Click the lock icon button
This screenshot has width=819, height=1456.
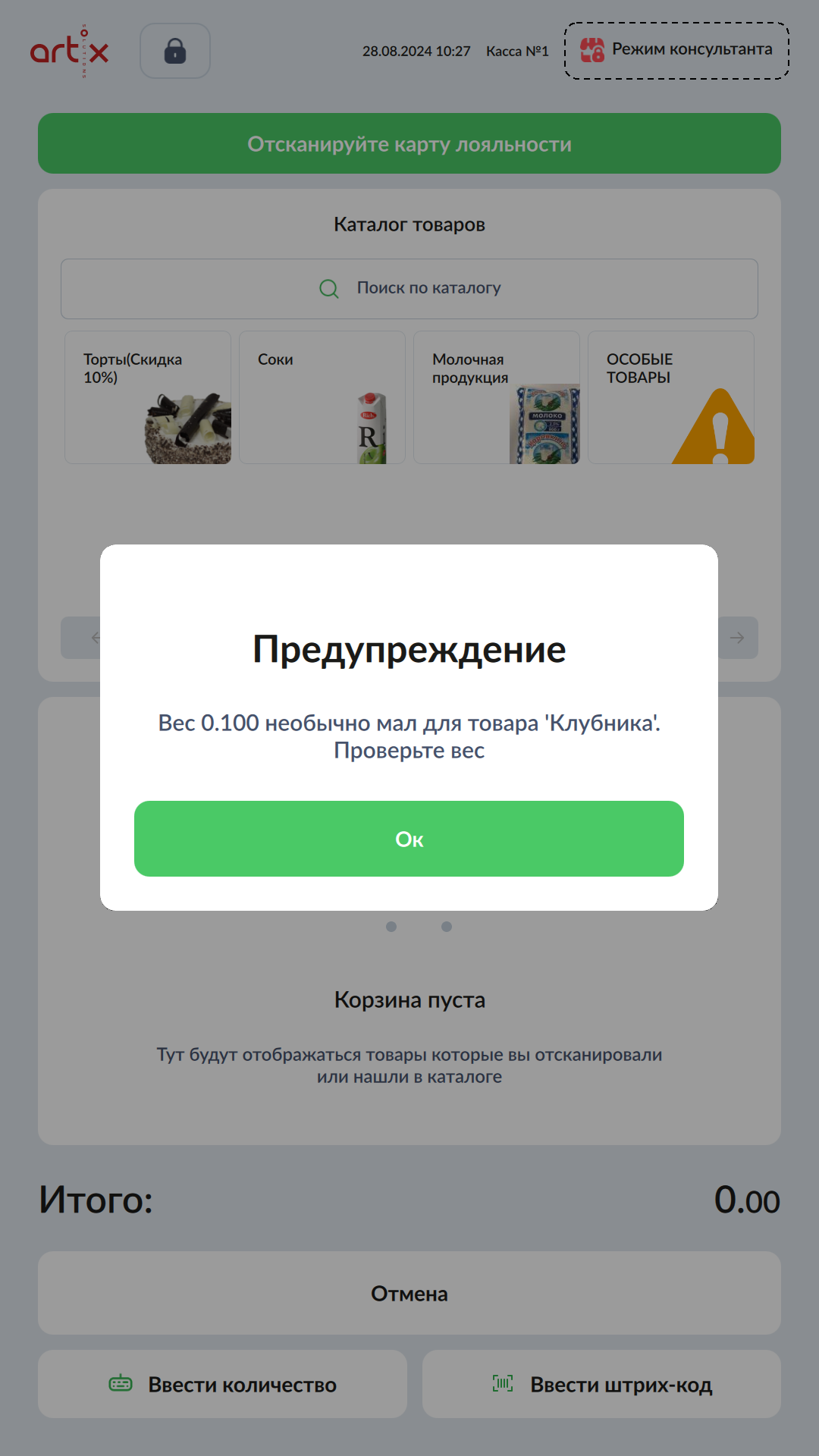click(x=175, y=51)
